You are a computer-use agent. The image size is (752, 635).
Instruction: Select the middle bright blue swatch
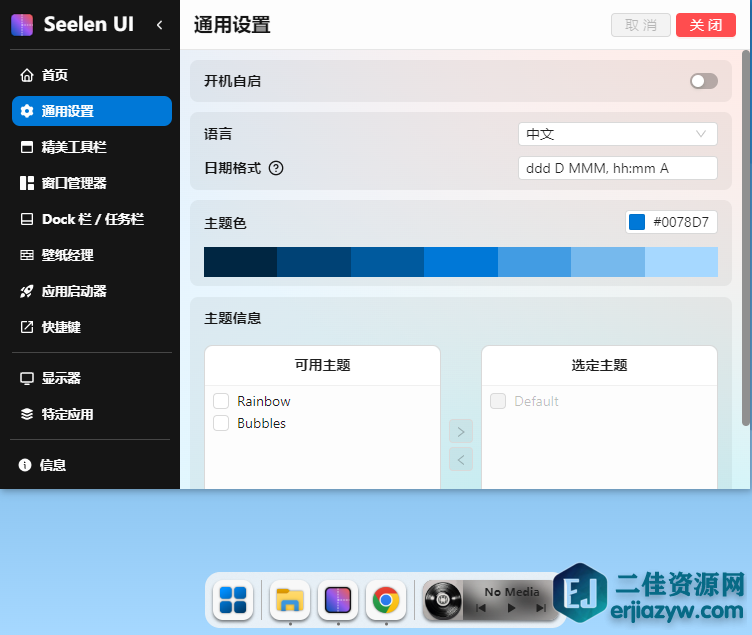461,262
